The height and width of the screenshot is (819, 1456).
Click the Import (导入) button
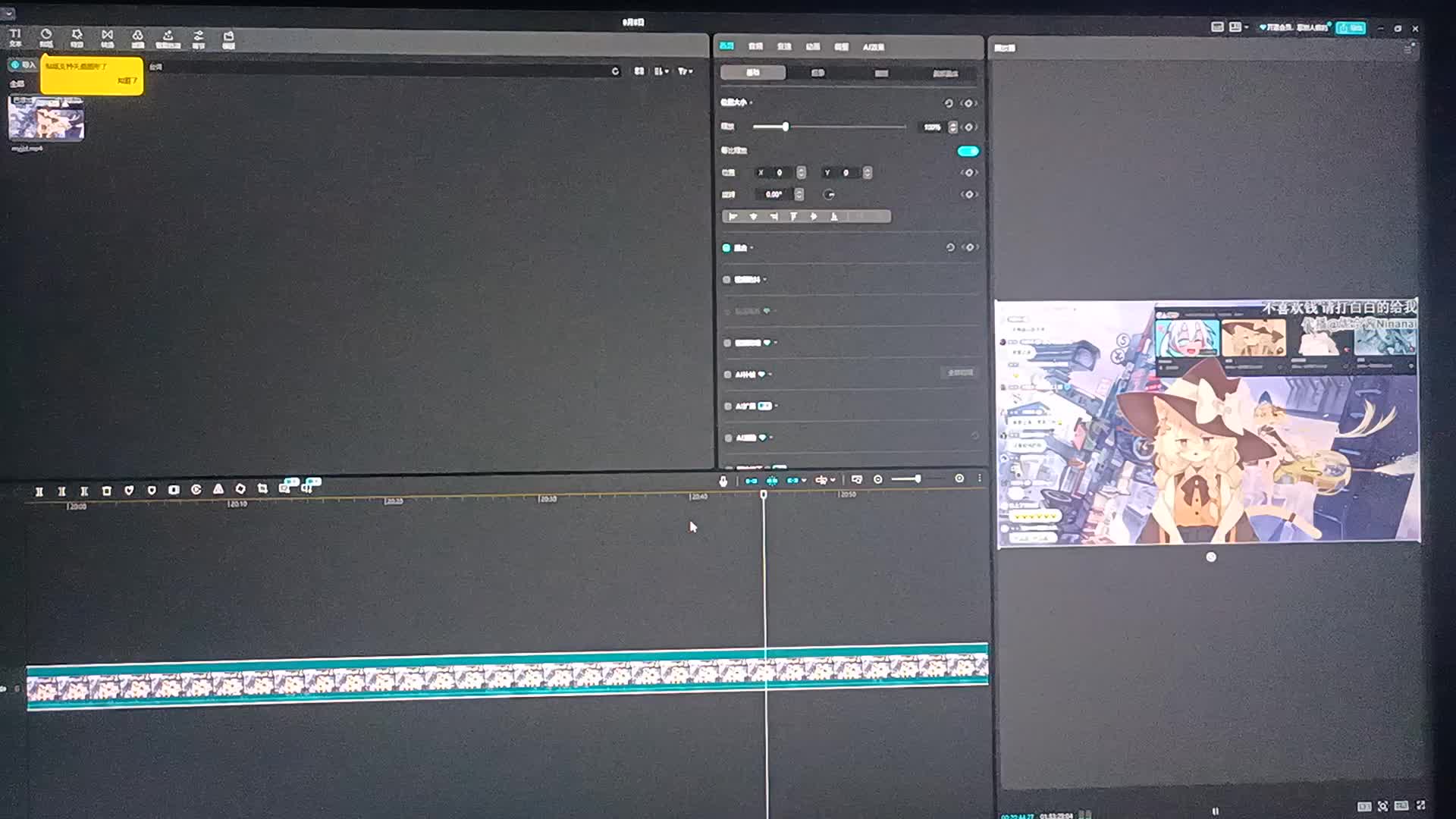coord(23,65)
